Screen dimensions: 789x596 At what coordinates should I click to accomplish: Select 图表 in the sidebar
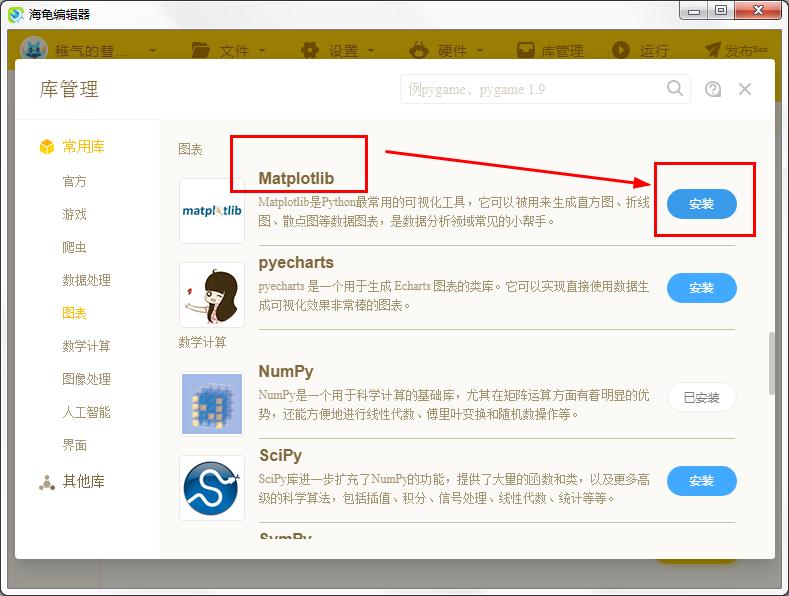click(74, 313)
